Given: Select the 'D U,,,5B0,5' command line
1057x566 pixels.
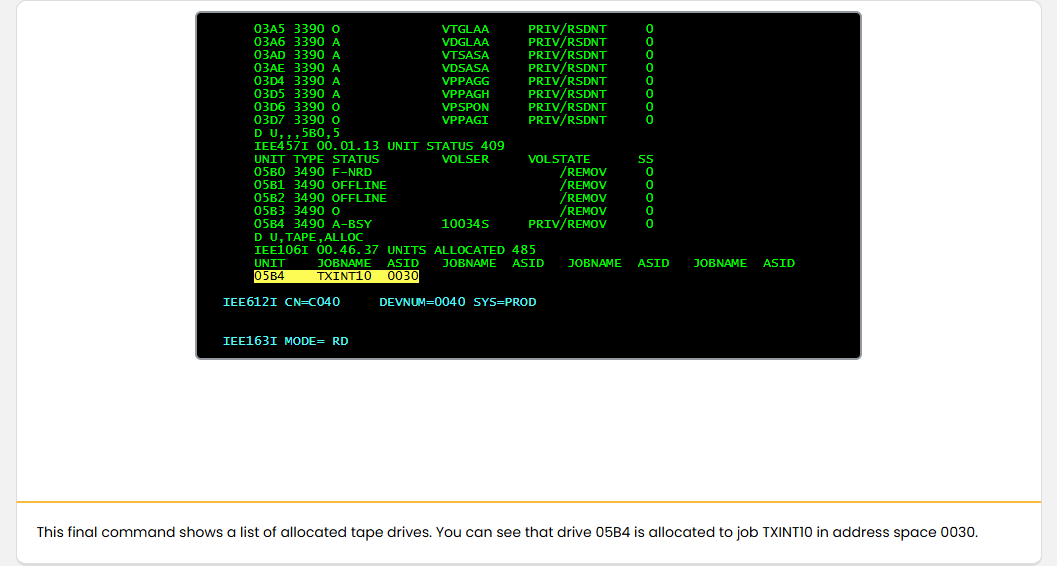Looking at the screenshot, I should 297,133.
